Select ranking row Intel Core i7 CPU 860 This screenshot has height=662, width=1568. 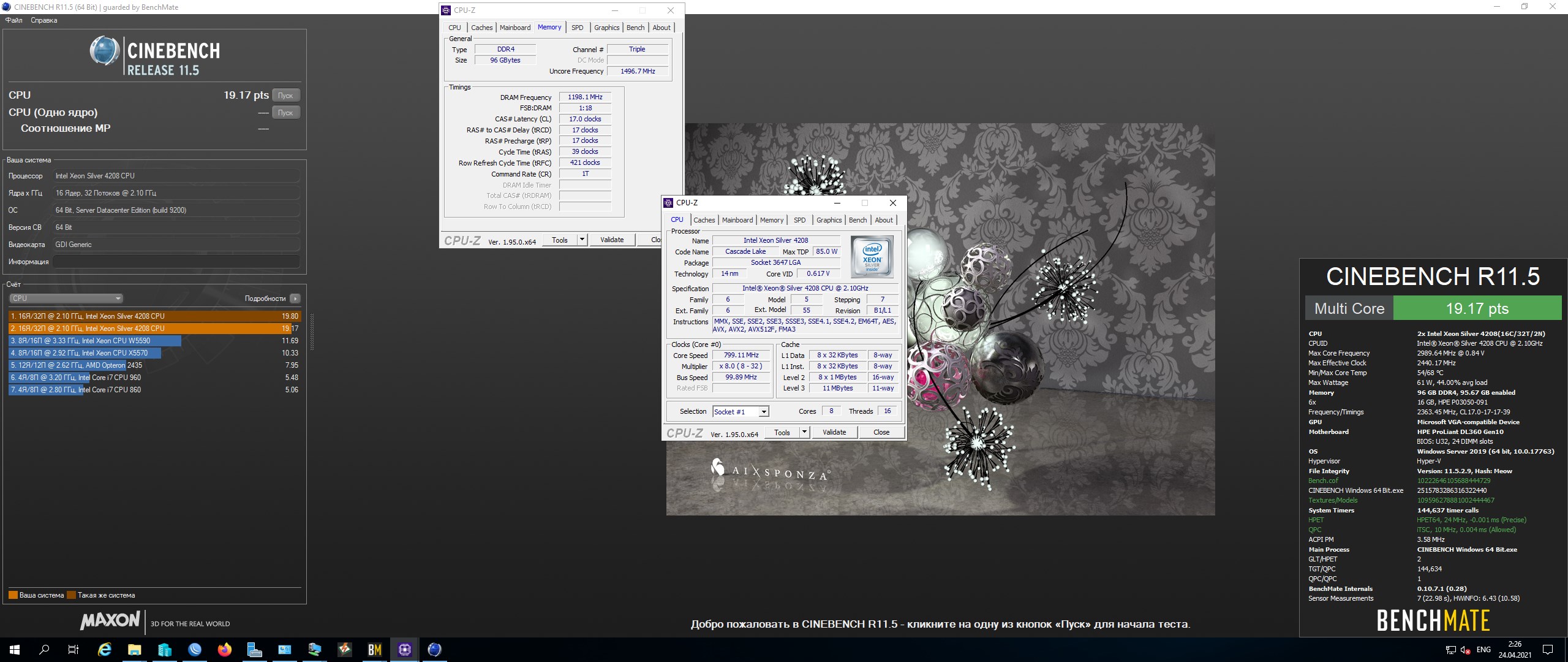pos(155,390)
